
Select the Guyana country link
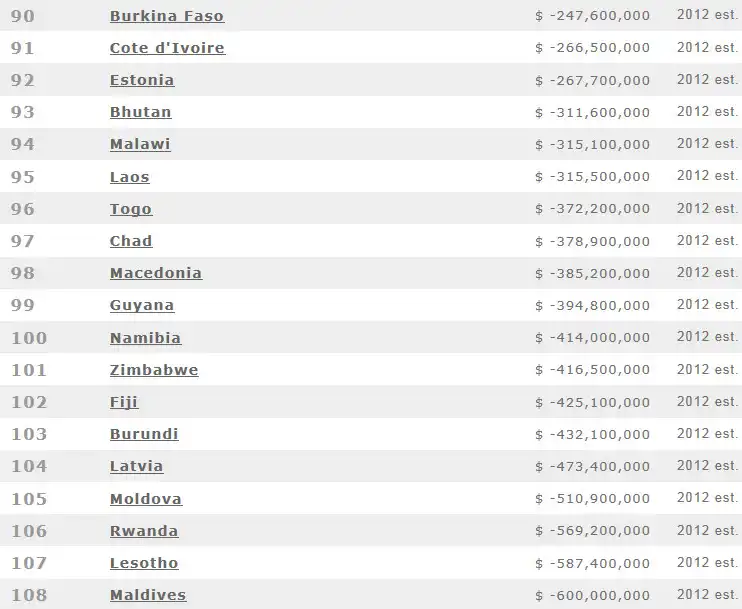(142, 305)
